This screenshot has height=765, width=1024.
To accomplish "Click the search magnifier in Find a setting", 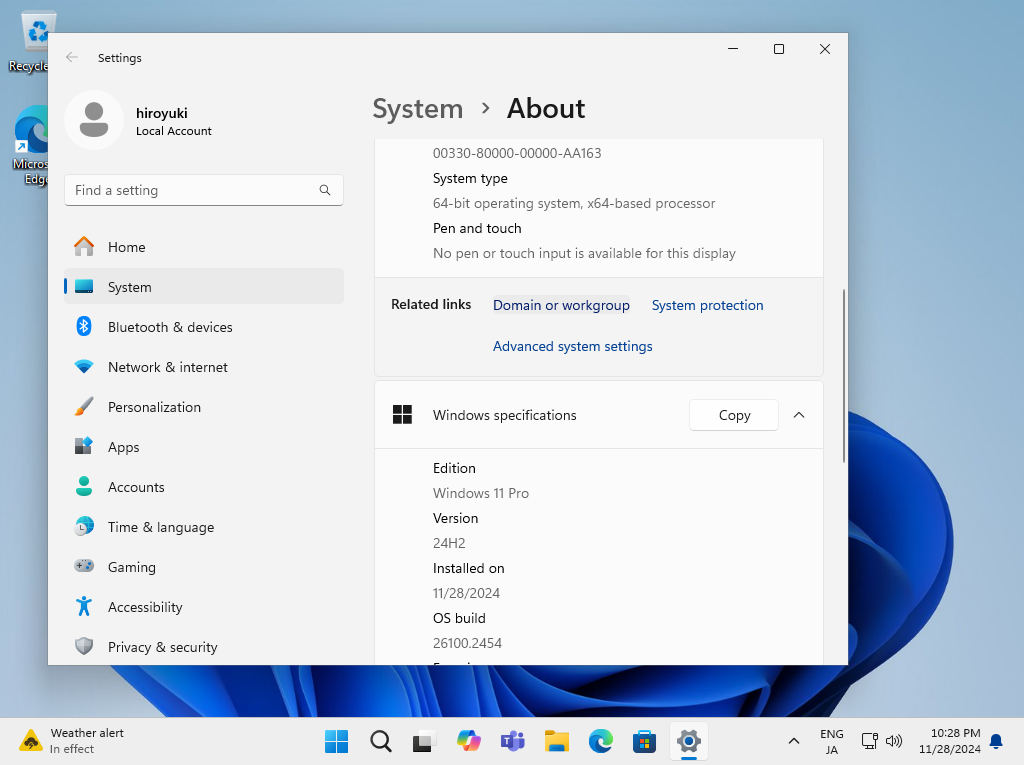I will coord(325,190).
